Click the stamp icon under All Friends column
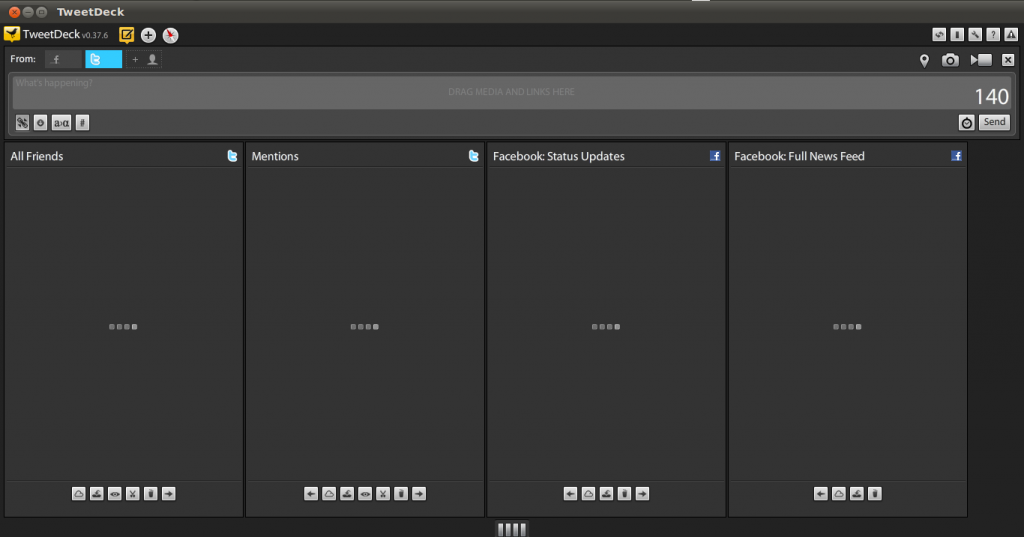The height and width of the screenshot is (537, 1024). click(x=97, y=494)
